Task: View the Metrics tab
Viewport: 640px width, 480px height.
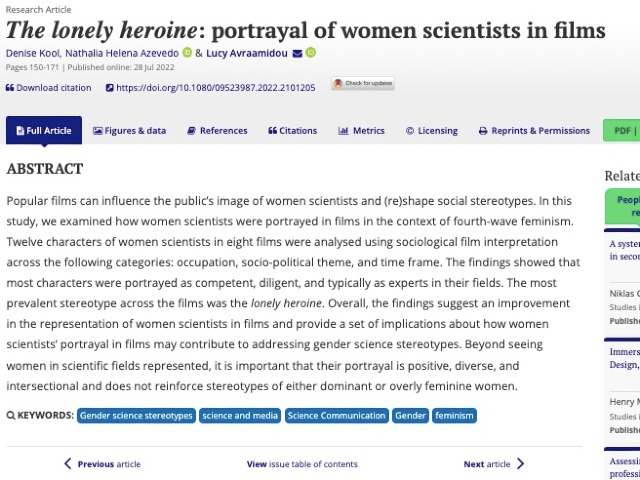Action: coord(361,131)
